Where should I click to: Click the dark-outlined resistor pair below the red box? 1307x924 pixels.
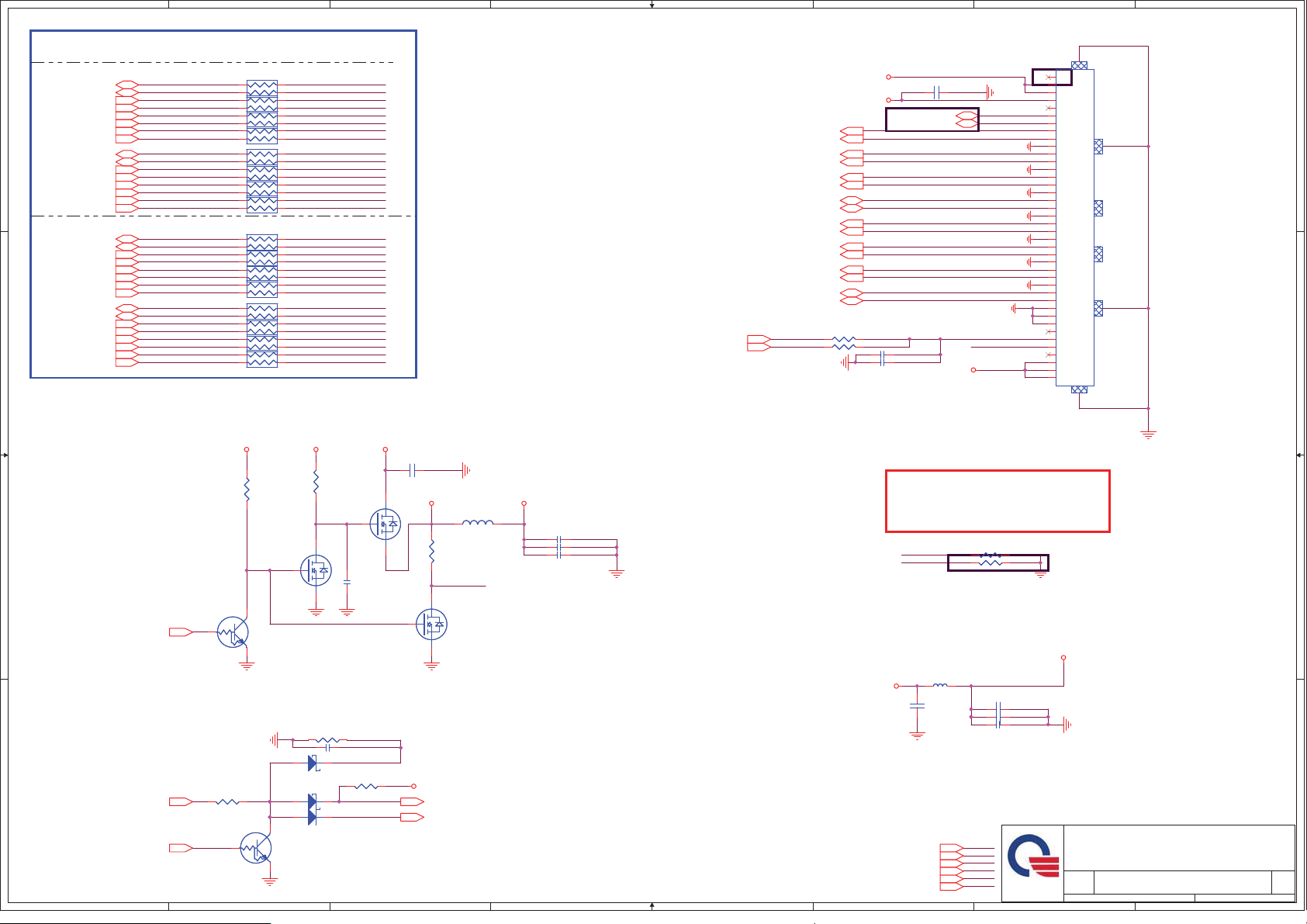pyautogui.click(x=998, y=562)
